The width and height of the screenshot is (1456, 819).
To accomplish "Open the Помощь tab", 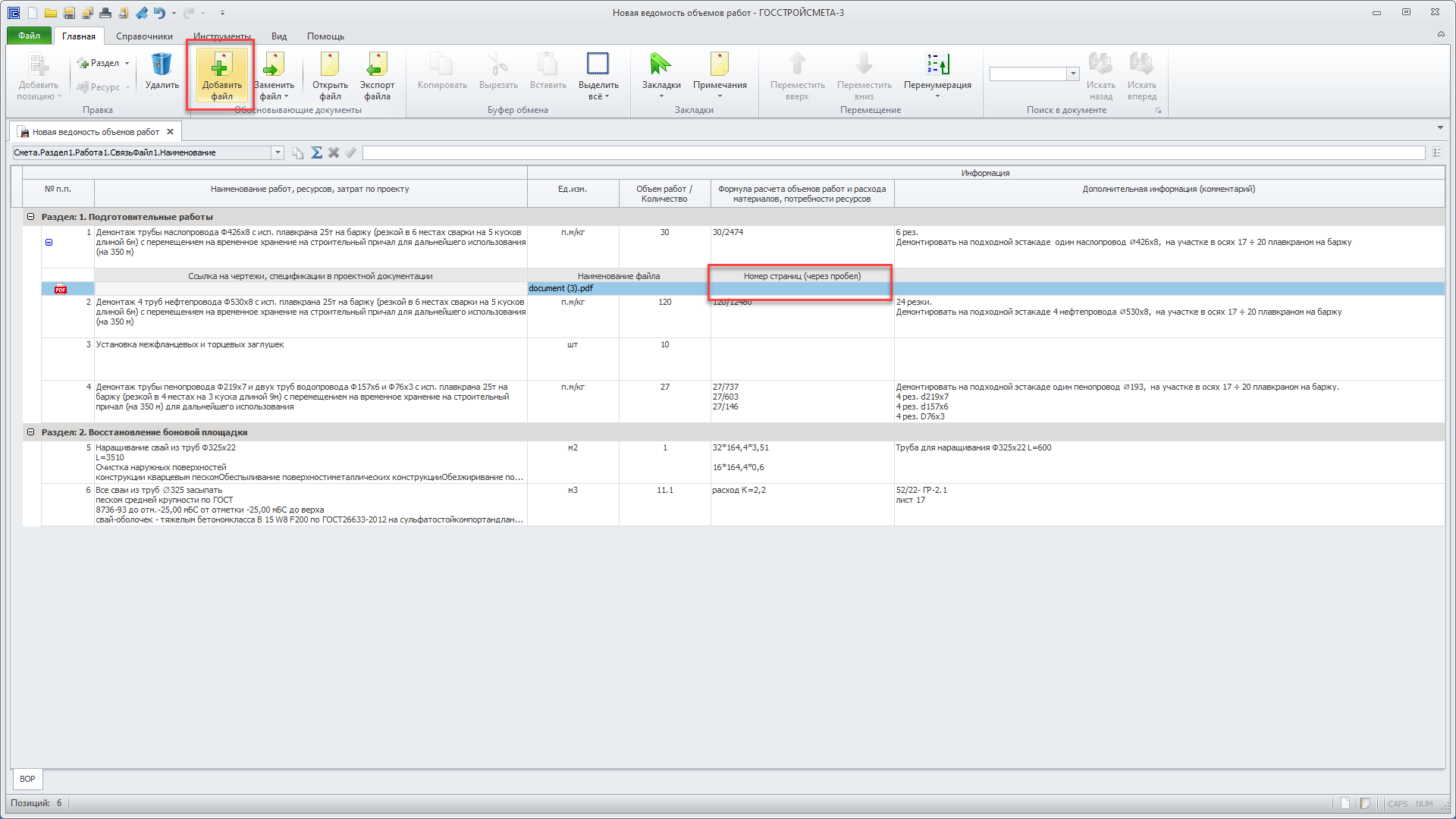I will pyautogui.click(x=325, y=36).
